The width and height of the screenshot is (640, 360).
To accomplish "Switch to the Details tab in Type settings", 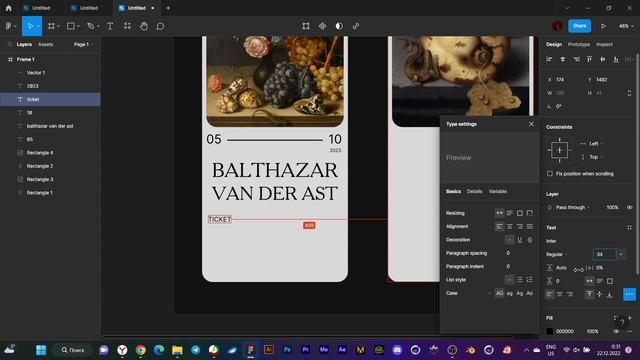I will (x=474, y=191).
